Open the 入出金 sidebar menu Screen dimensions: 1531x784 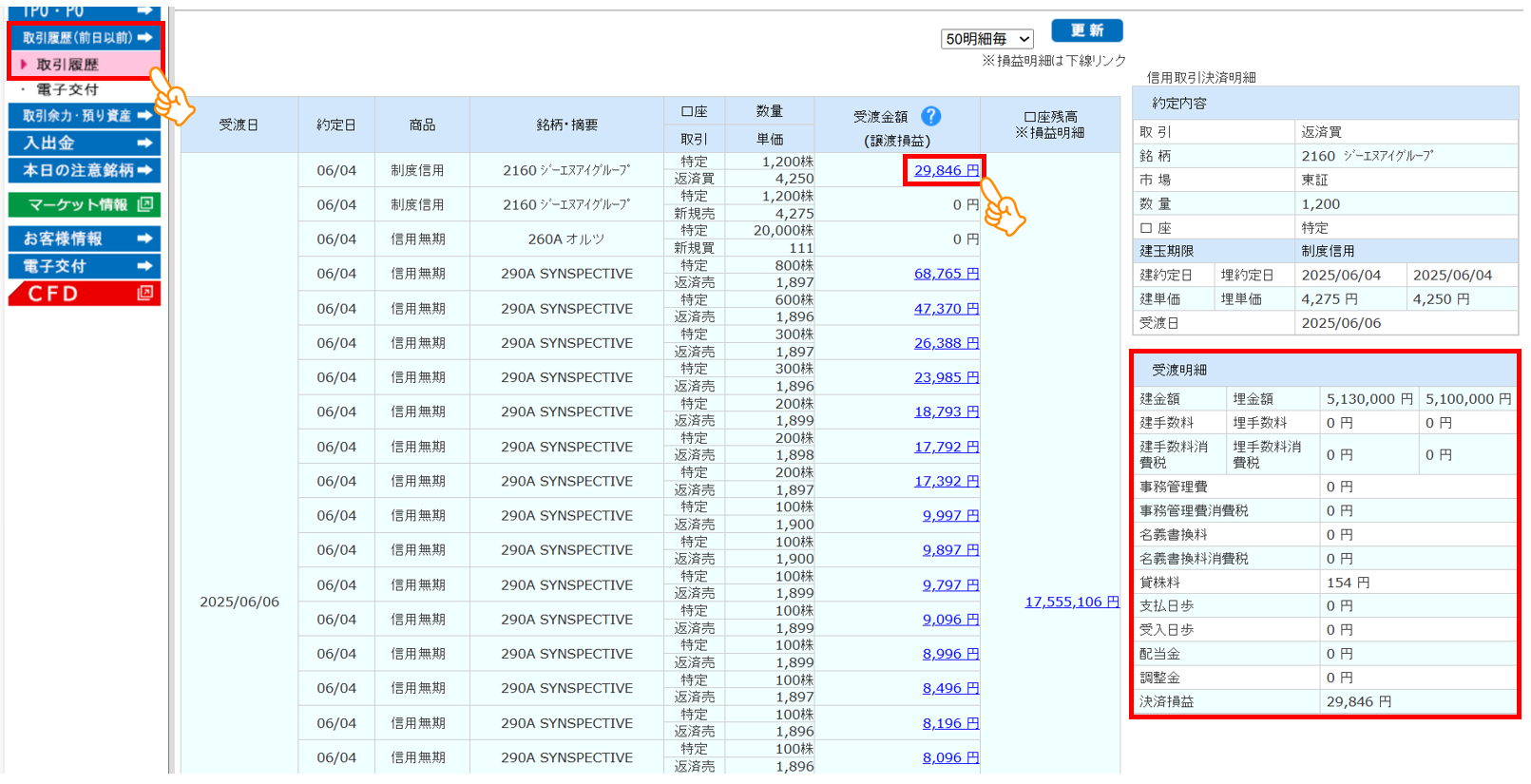tap(85, 143)
